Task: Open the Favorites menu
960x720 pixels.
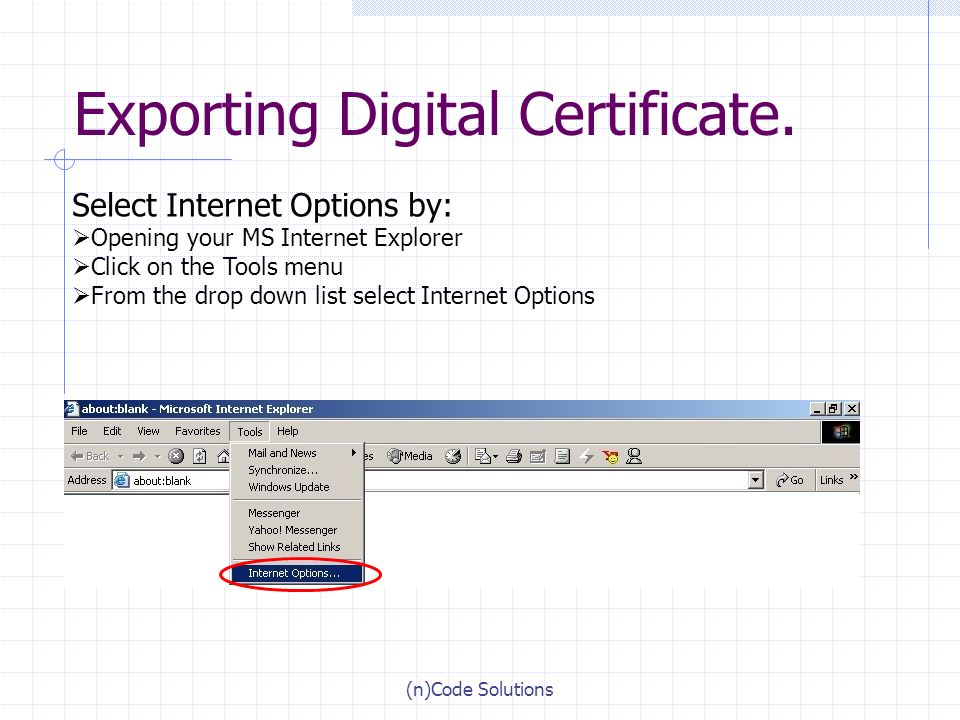Action: [197, 431]
